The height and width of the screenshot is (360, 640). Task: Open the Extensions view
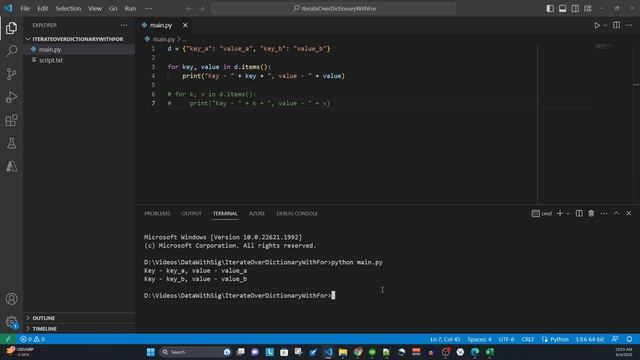tap(11, 120)
